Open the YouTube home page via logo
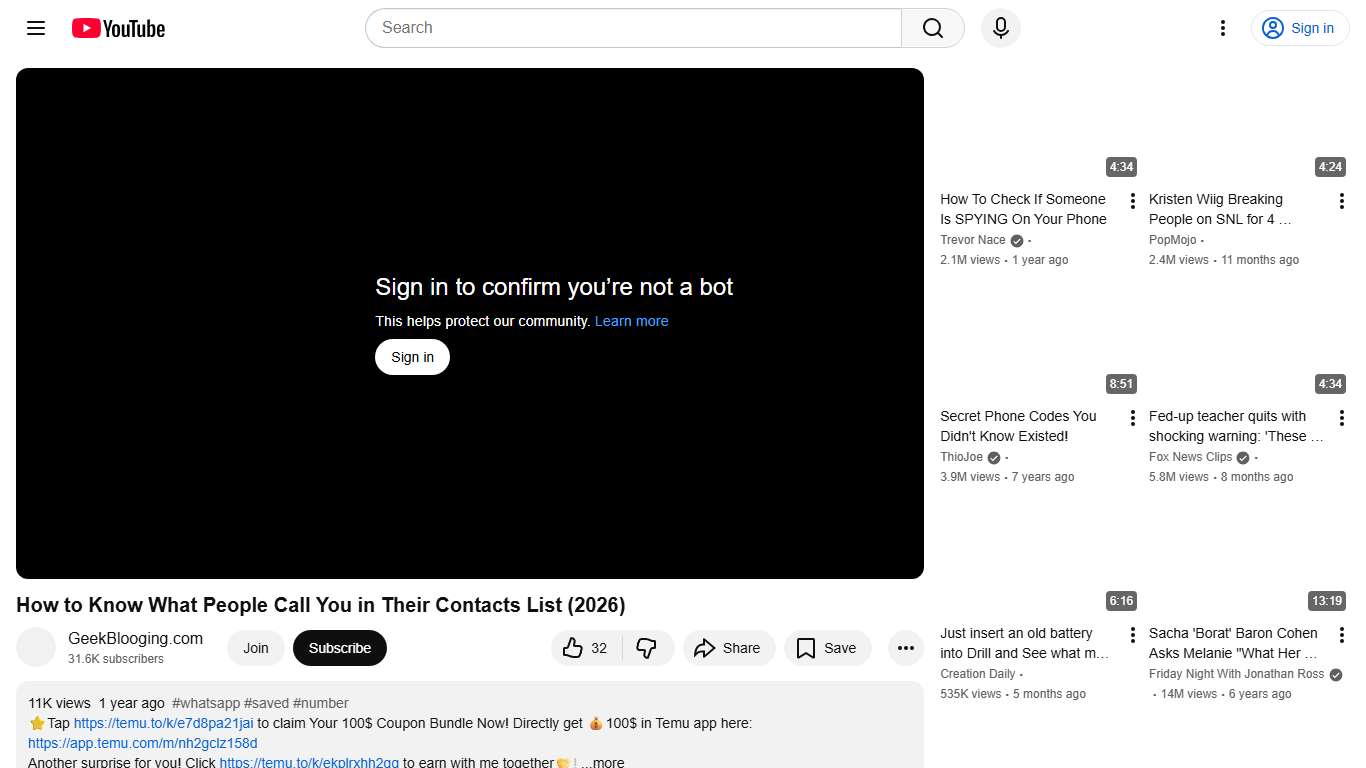The width and height of the screenshot is (1366, 768). point(117,28)
